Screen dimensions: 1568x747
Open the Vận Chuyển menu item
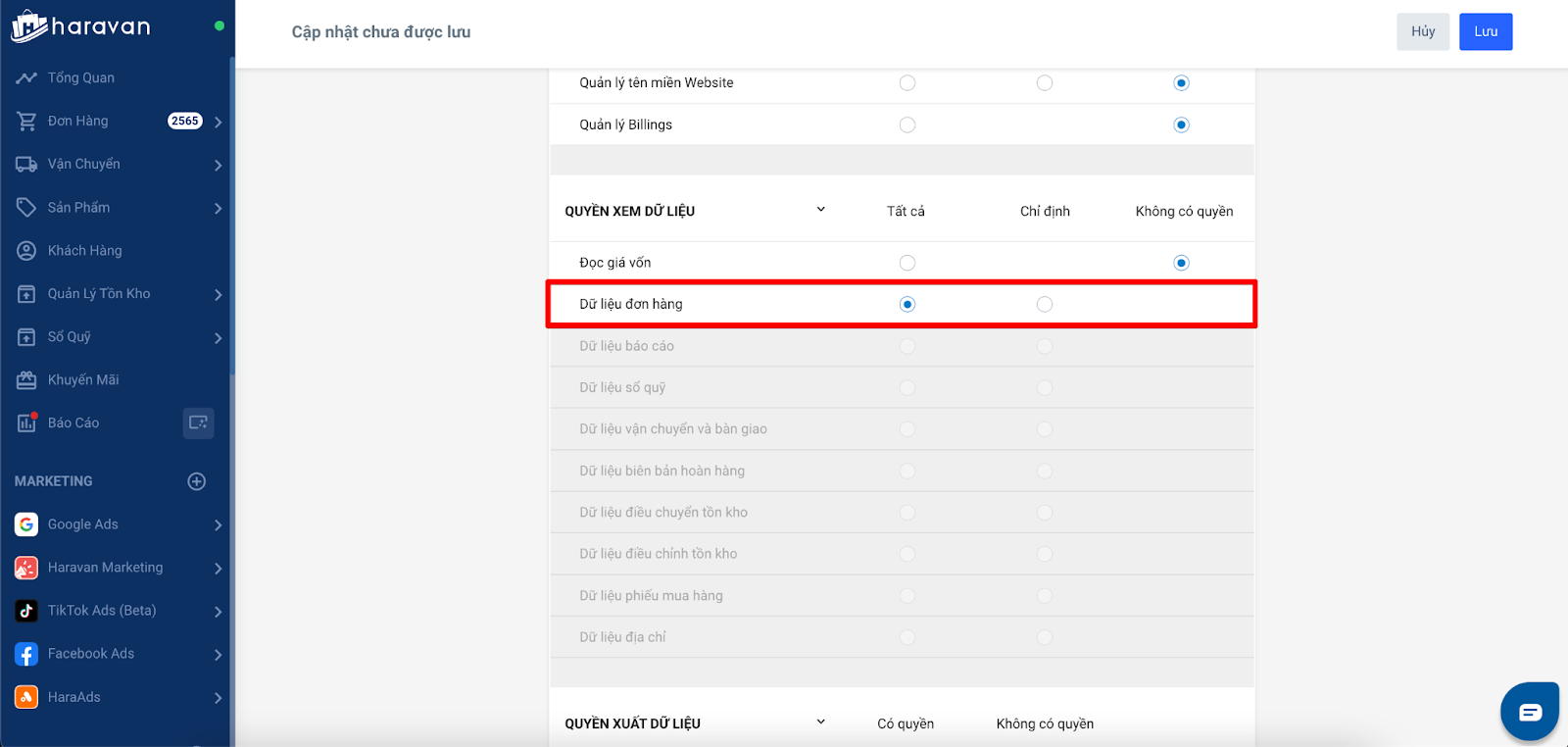84,165
